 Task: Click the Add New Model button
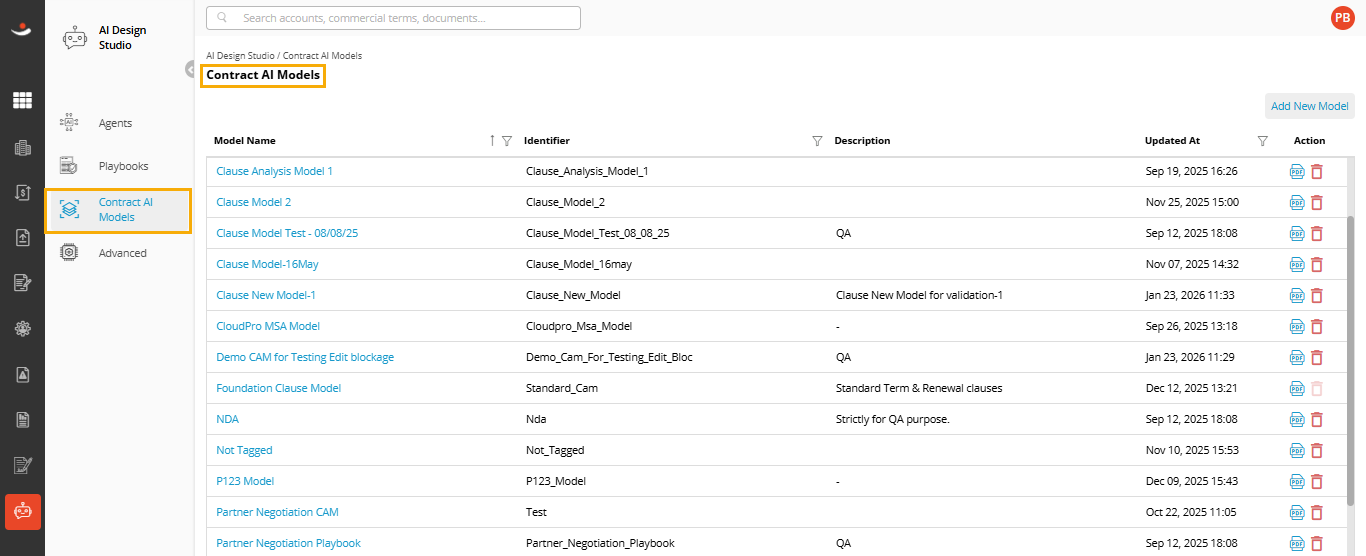(1309, 106)
